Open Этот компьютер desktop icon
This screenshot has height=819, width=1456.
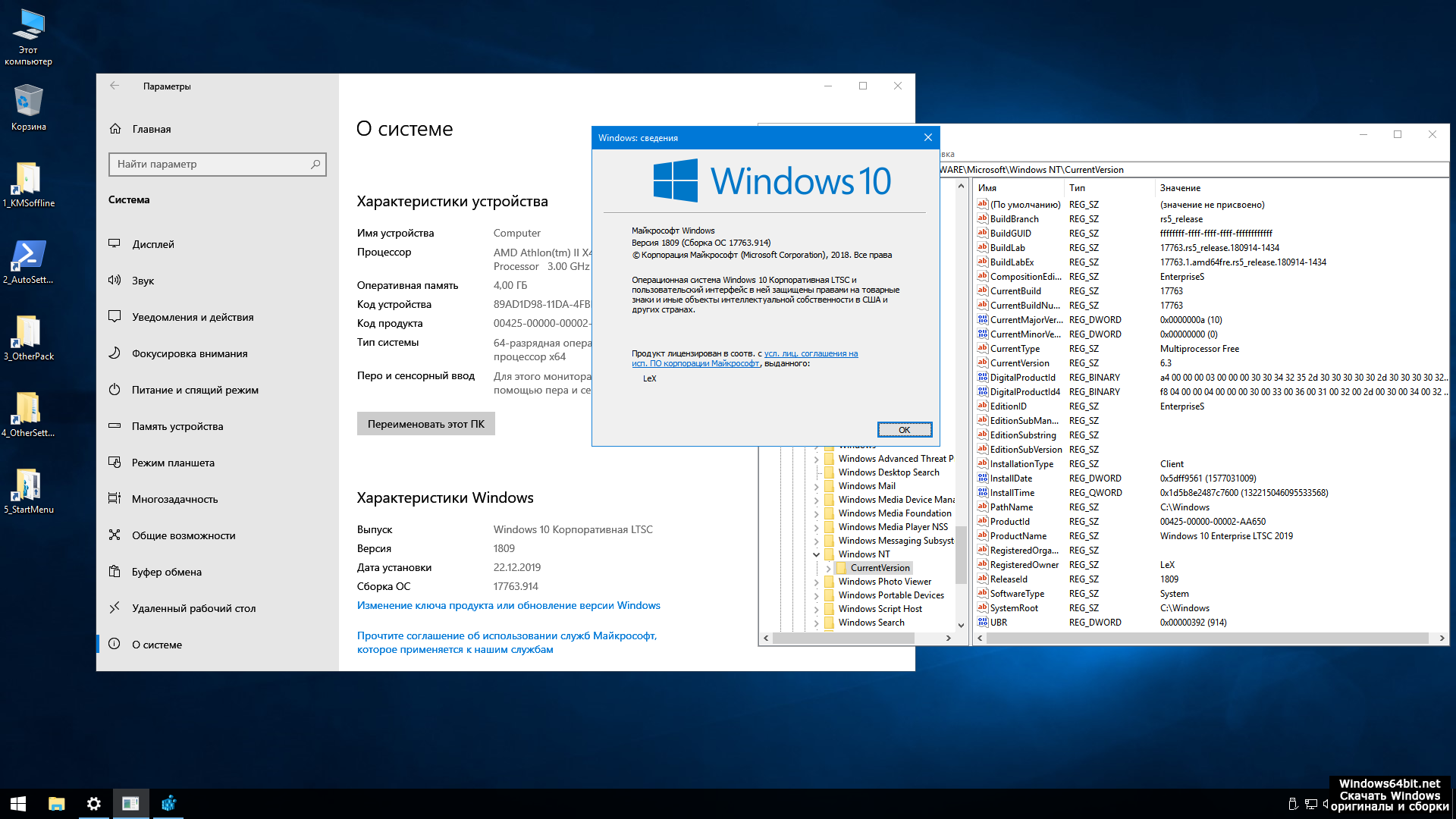click(x=29, y=38)
